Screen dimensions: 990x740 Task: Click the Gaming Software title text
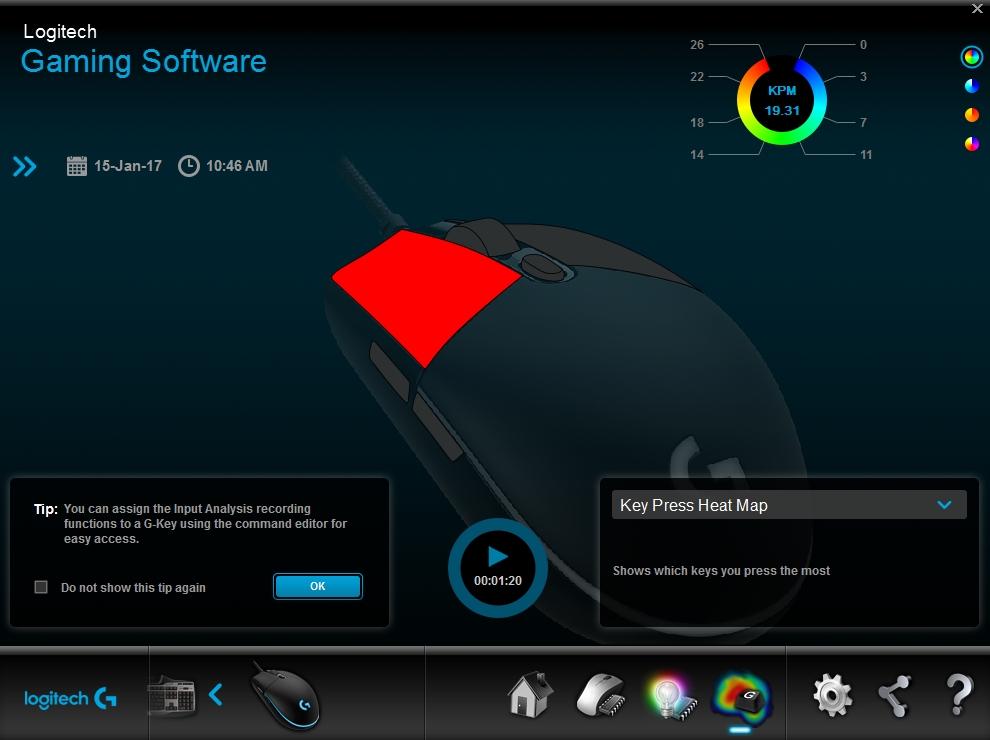[x=144, y=62]
